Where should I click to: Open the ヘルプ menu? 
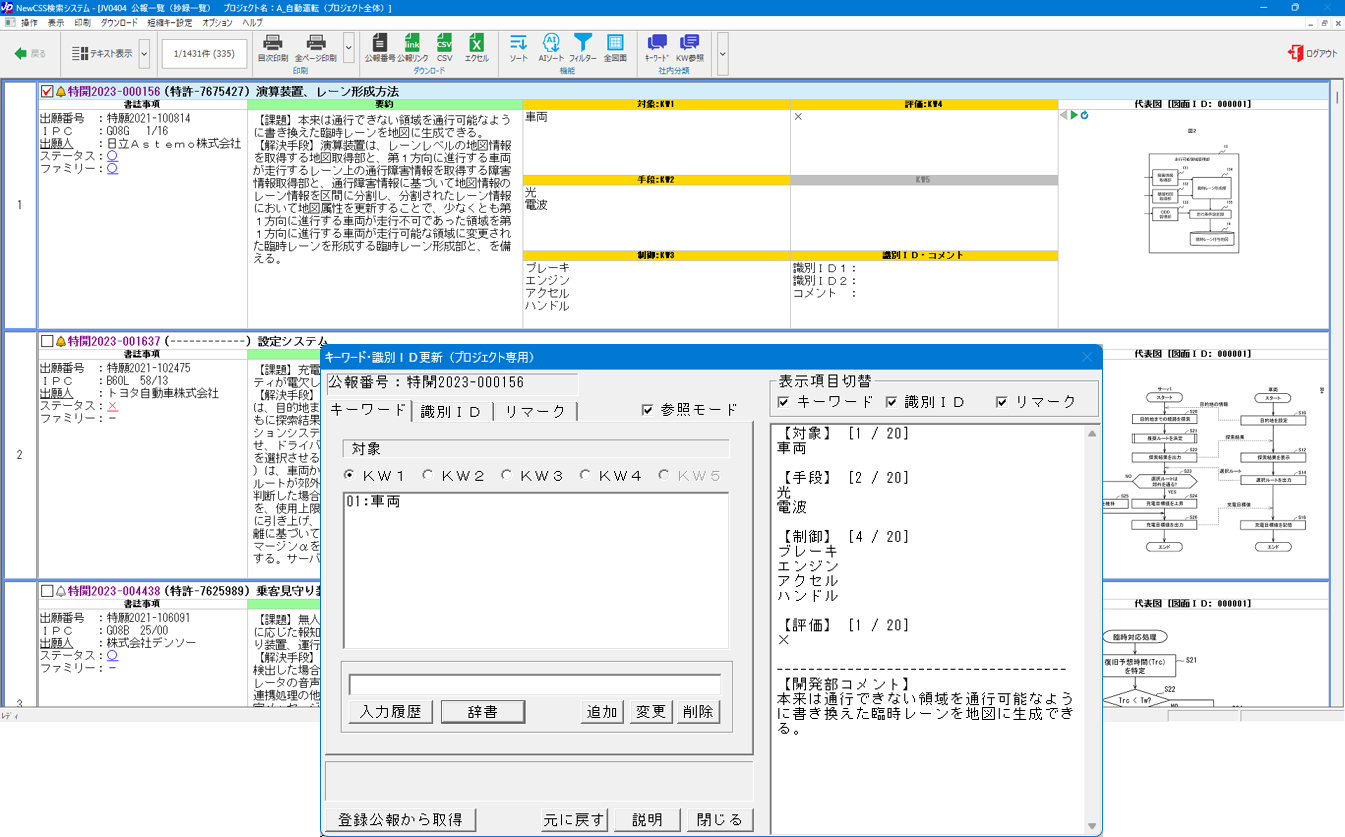point(253,22)
